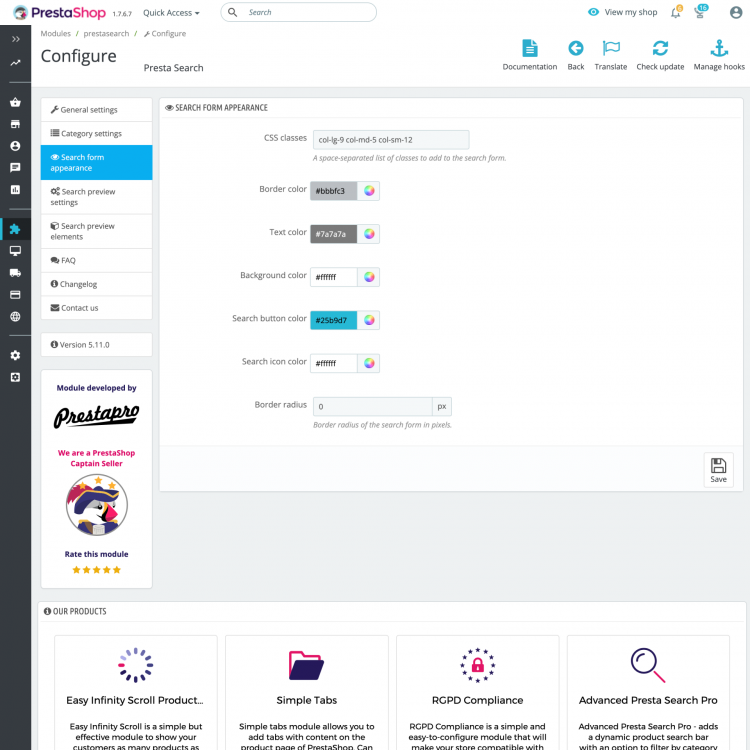Click the Translate flag icon
The image size is (750, 750).
click(611, 48)
